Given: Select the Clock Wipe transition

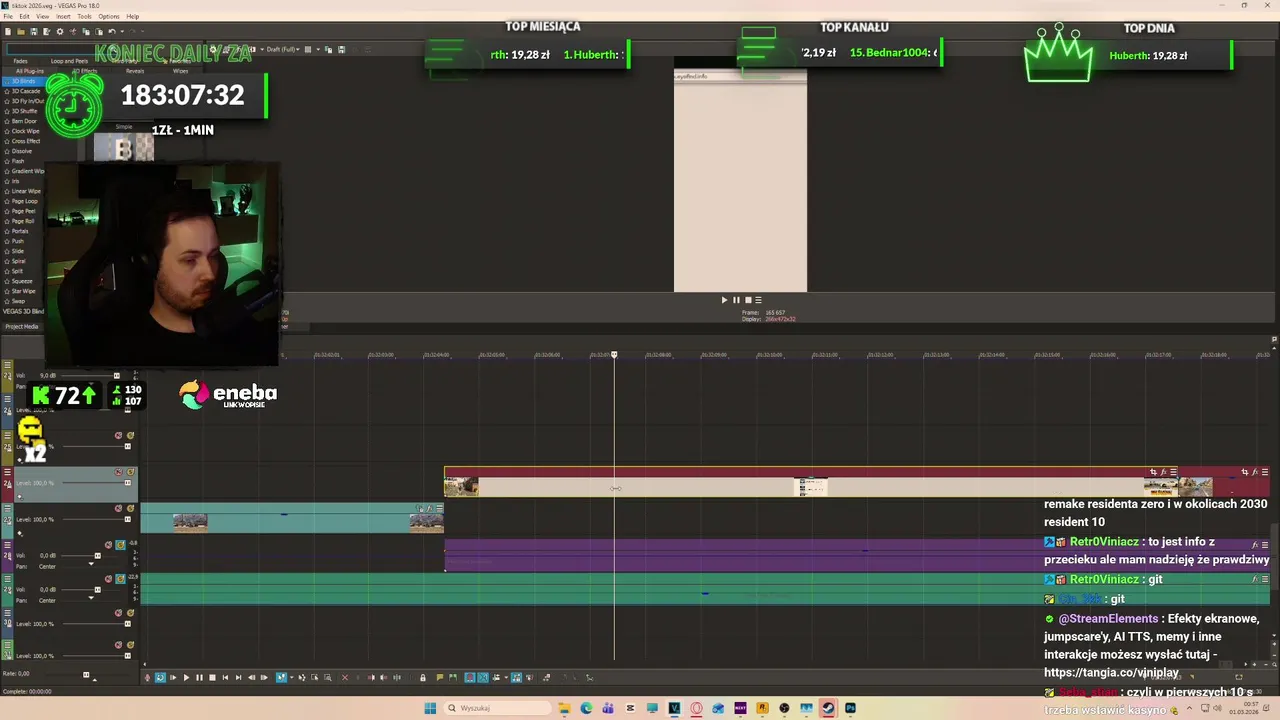Looking at the screenshot, I should [25, 131].
